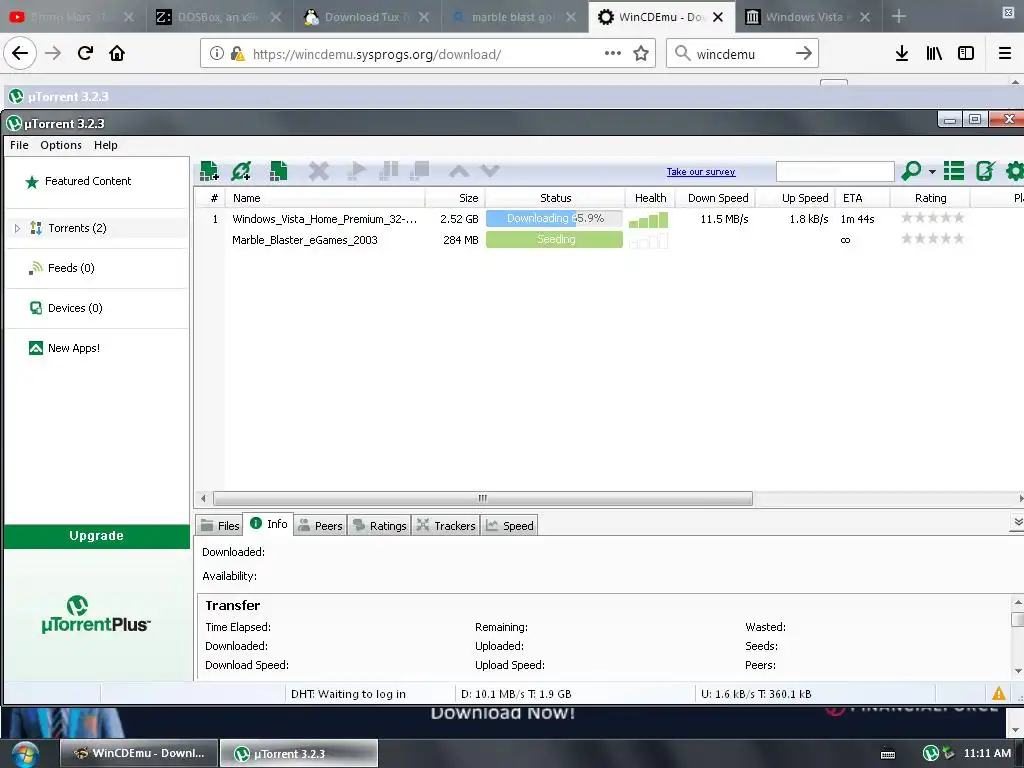Click the status bar warning triangle icon

[999, 694]
